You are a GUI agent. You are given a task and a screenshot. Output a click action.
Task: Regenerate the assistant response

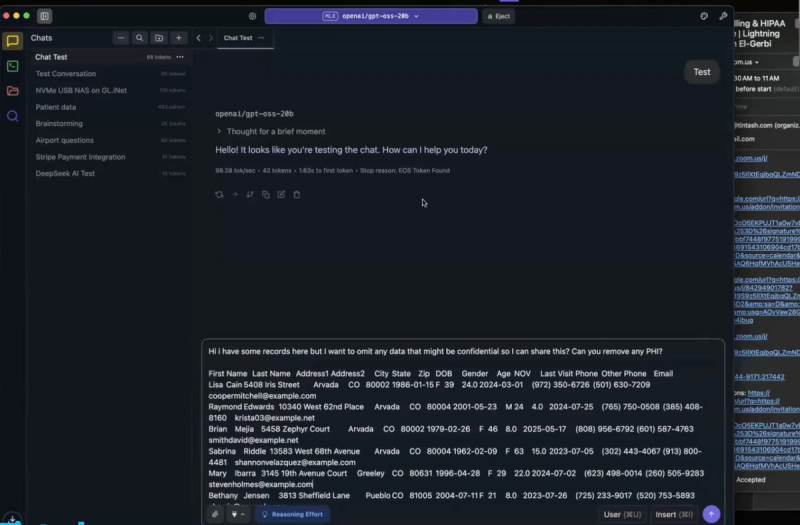point(219,194)
